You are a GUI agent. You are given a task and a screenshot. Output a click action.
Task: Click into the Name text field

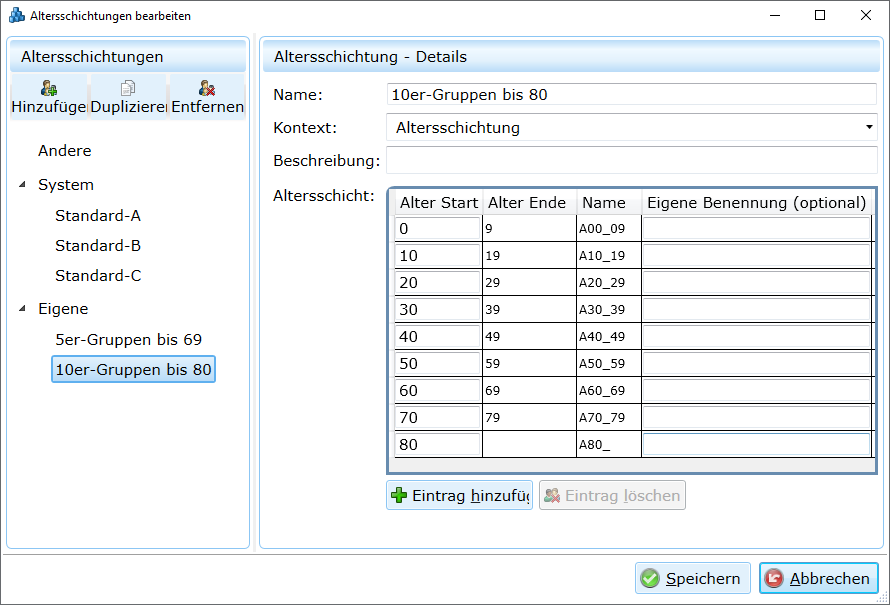(x=630, y=95)
